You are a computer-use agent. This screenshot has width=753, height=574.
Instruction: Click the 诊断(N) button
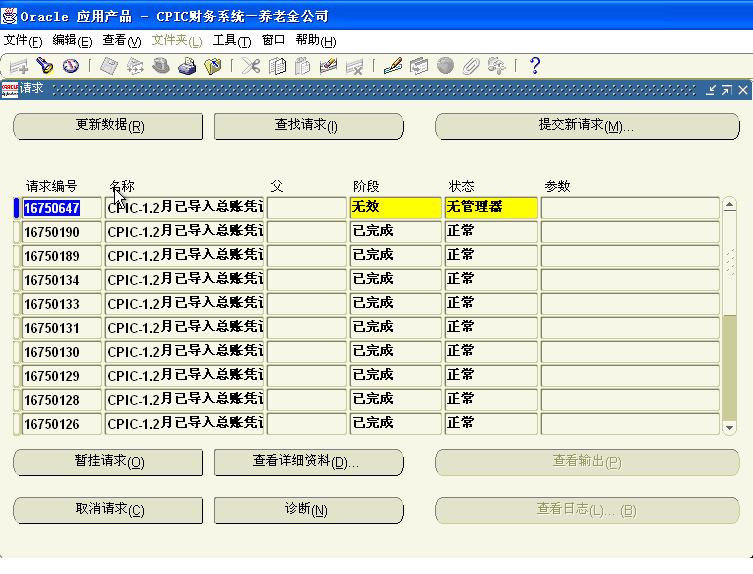point(308,510)
